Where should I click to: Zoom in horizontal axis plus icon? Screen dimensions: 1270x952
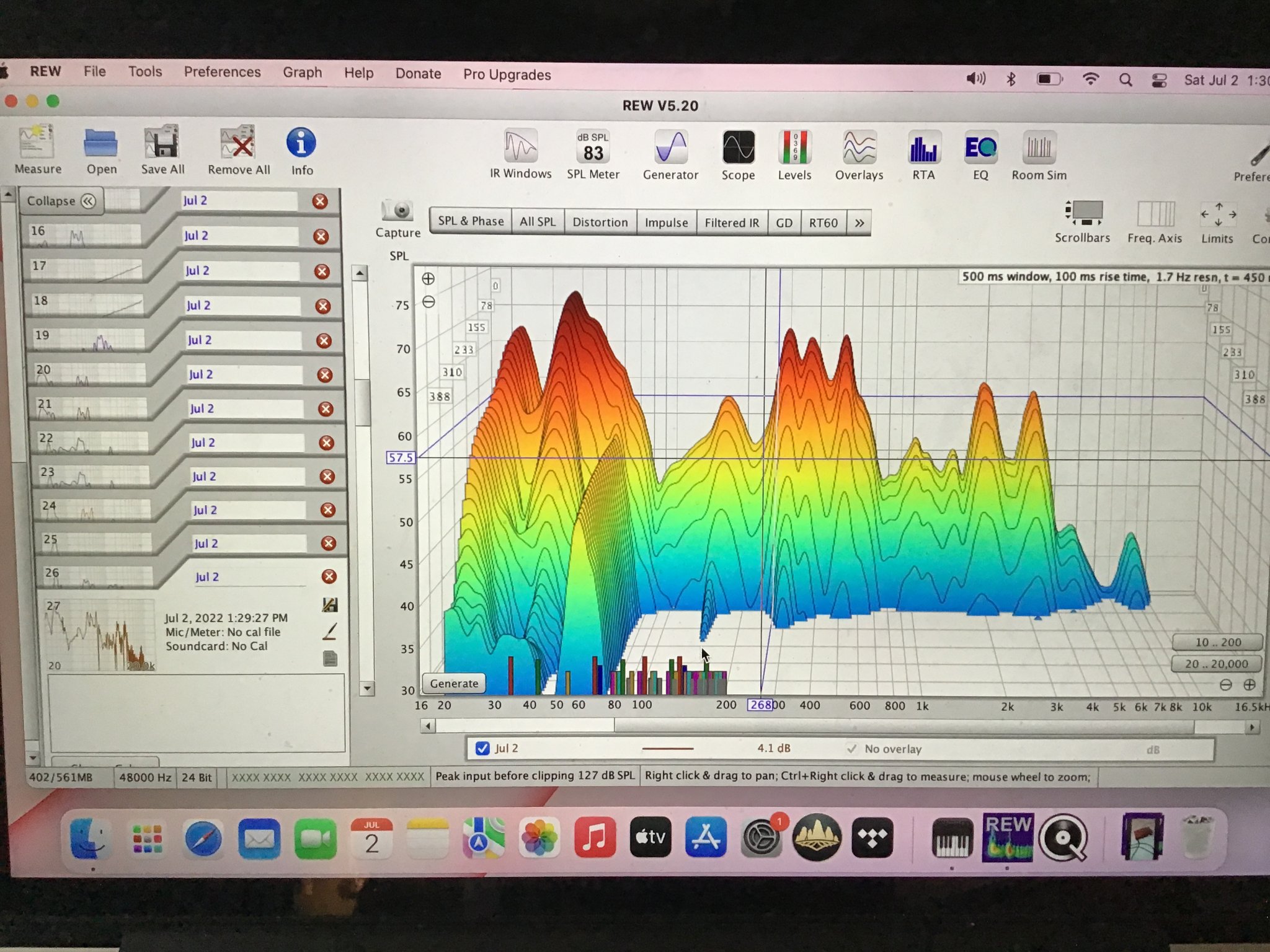point(1249,684)
